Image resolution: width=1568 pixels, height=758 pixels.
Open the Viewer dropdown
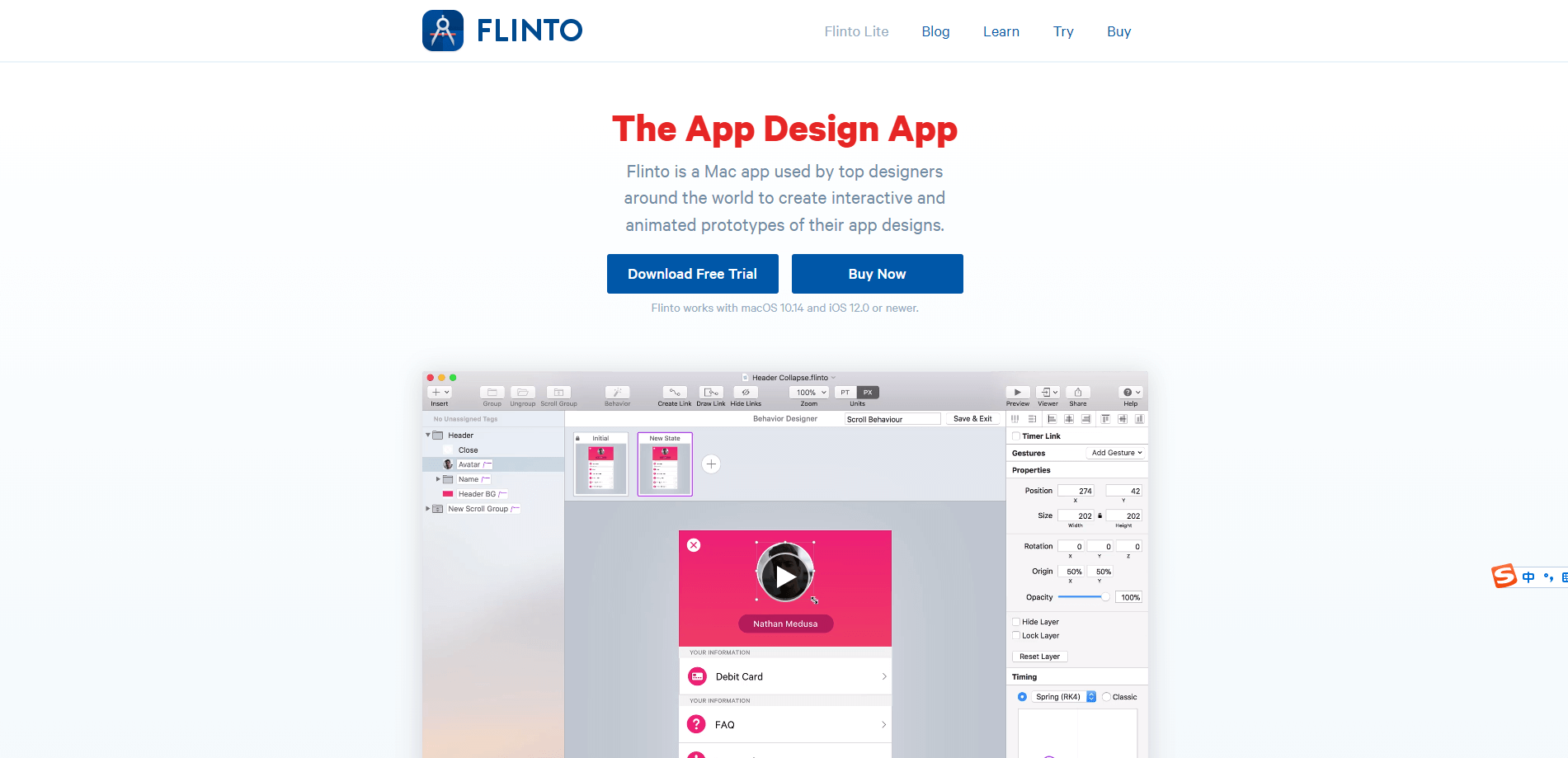coord(1048,393)
